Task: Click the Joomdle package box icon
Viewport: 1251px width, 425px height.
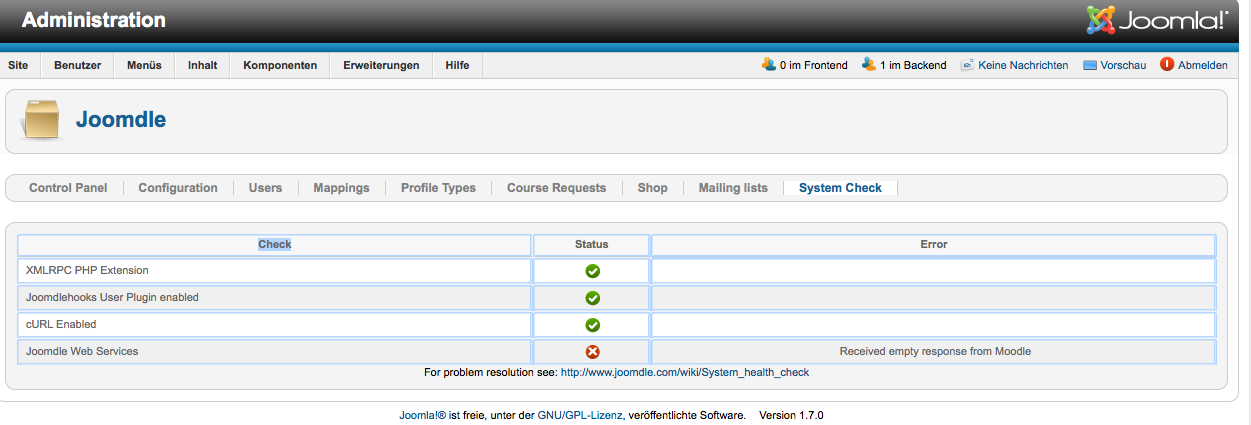Action: point(42,120)
